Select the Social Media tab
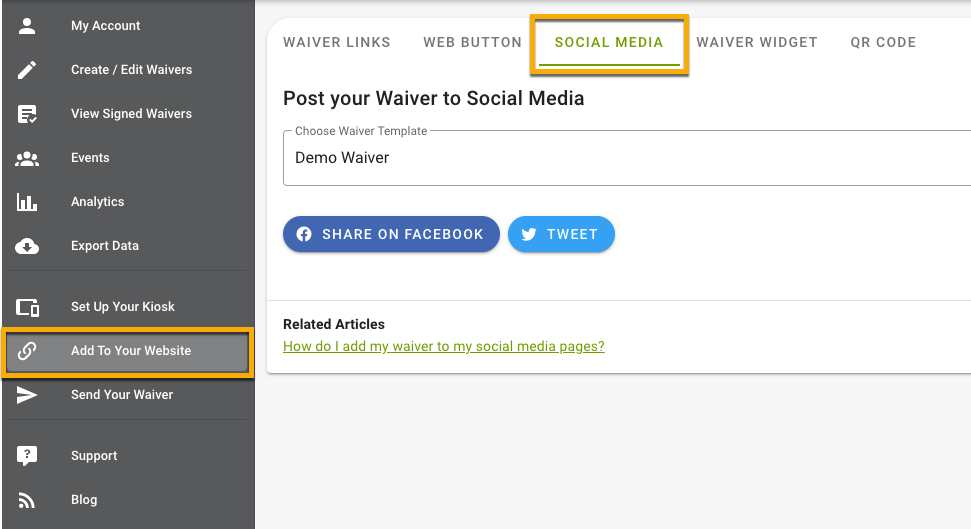This screenshot has height=529, width=971. (x=609, y=43)
